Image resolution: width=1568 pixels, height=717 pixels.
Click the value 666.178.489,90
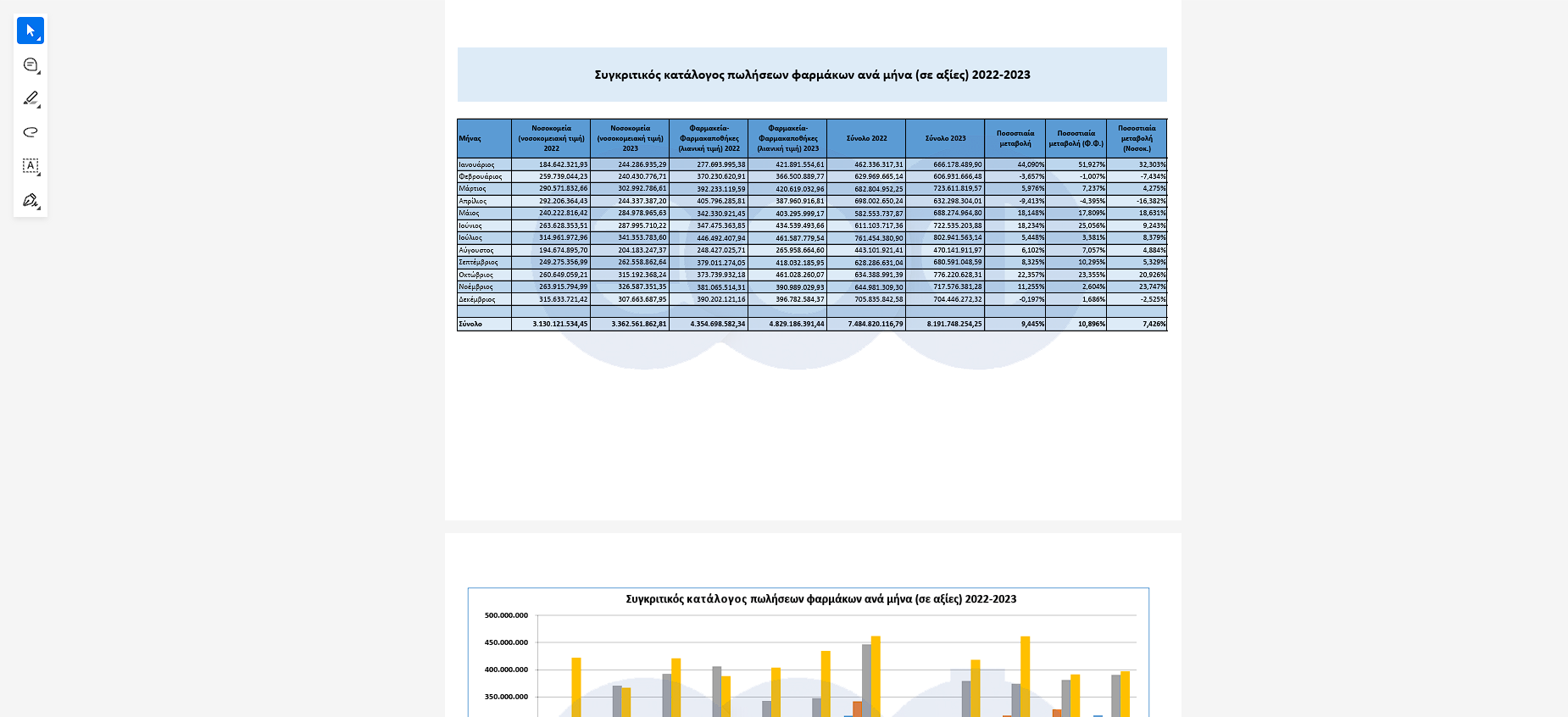[957, 164]
